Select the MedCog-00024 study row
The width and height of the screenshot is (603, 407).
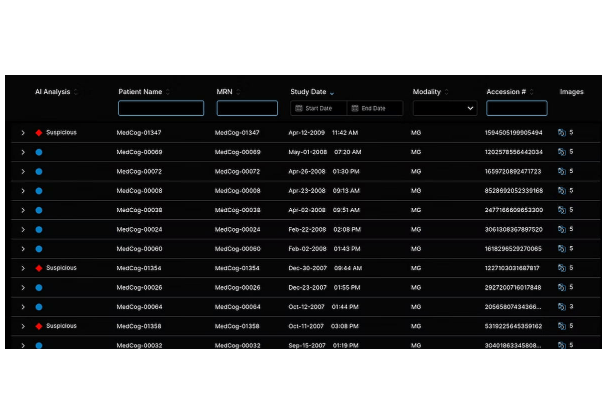(x=300, y=229)
